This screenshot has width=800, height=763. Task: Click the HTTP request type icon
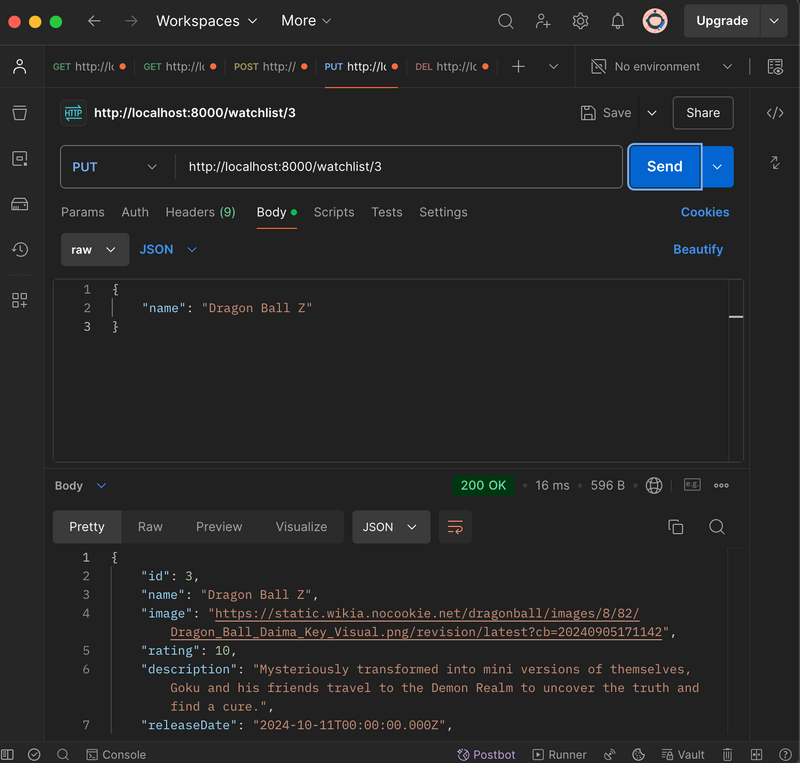click(x=73, y=113)
